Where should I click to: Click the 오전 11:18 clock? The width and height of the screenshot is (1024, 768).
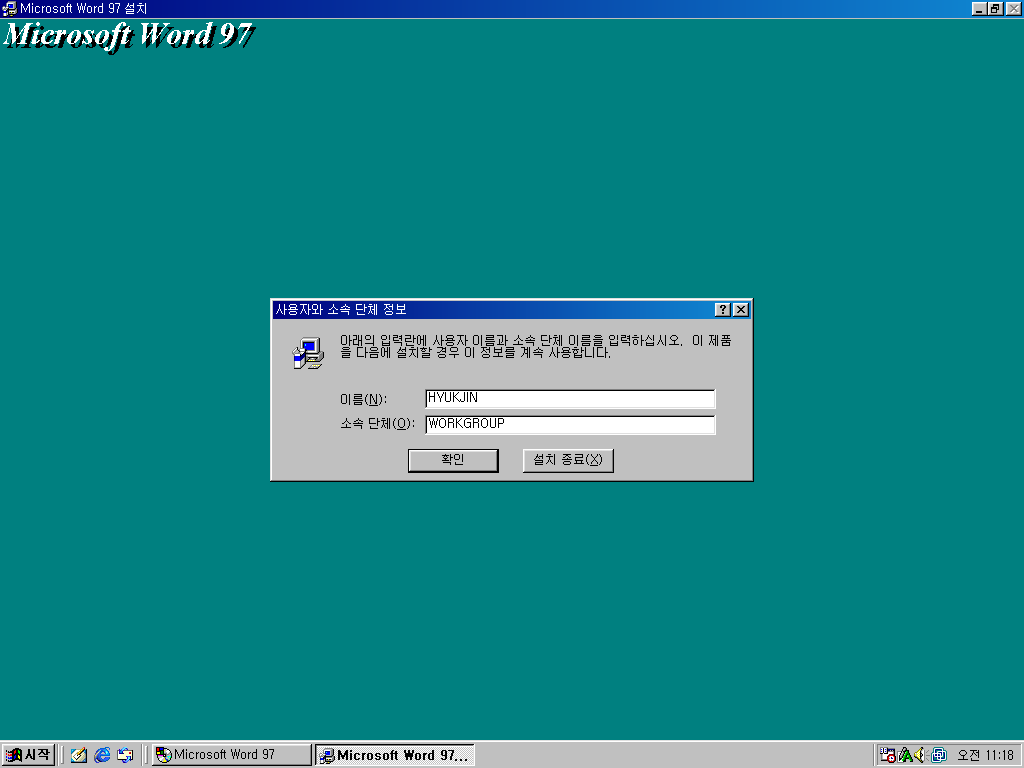(985, 755)
